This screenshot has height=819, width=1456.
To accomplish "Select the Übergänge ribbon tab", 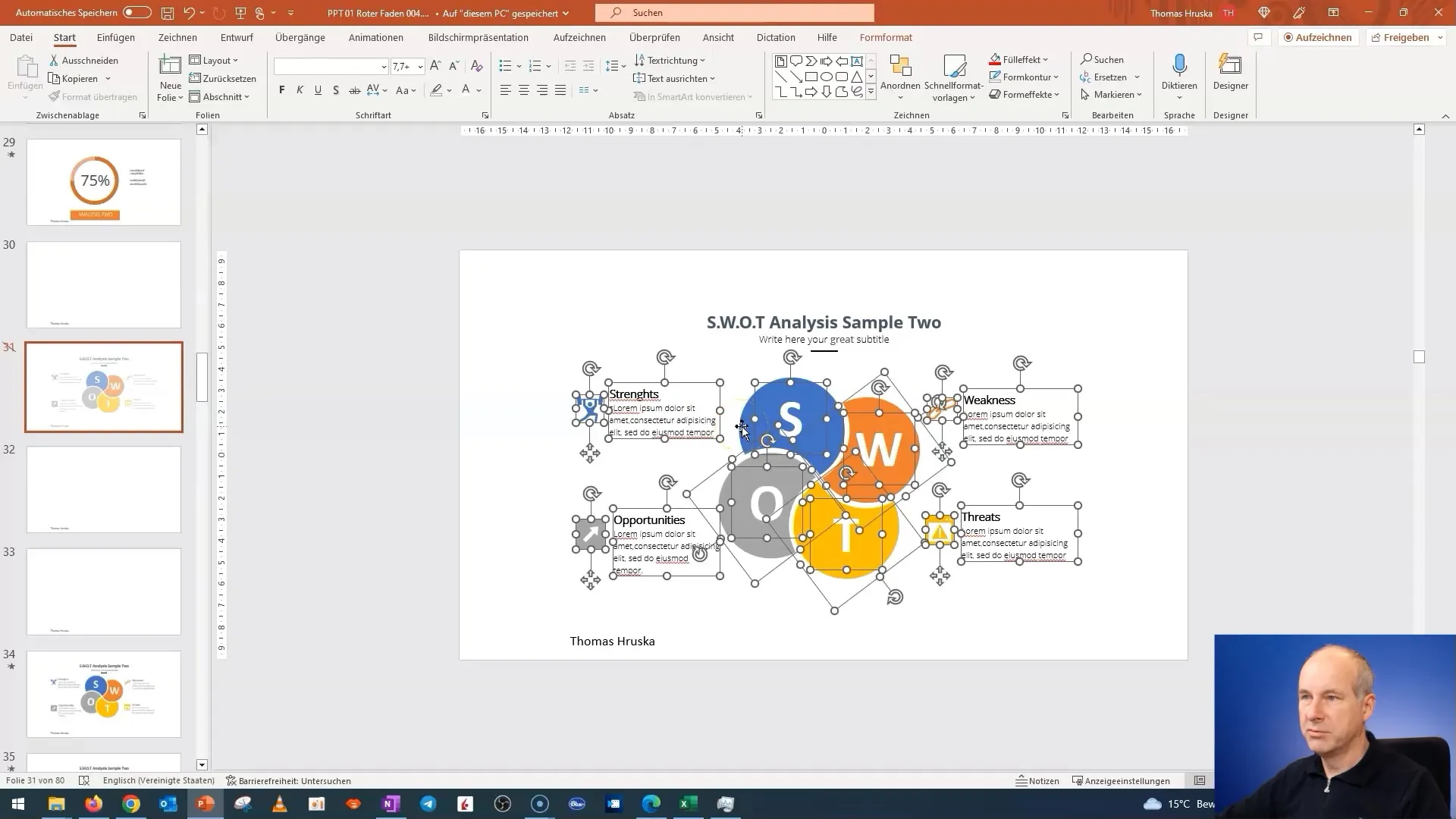I will tap(300, 37).
